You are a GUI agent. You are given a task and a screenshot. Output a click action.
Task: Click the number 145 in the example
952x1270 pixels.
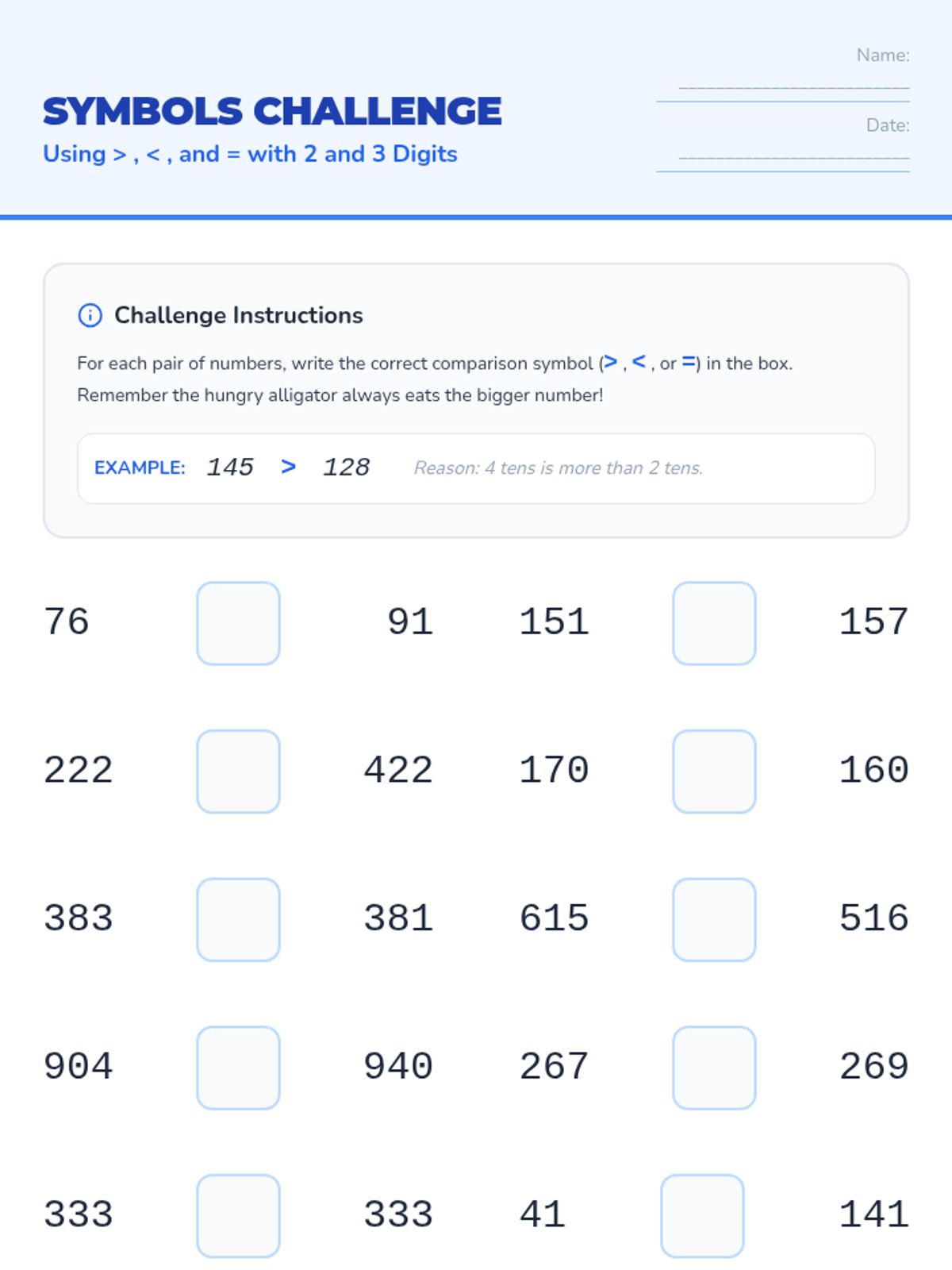230,467
